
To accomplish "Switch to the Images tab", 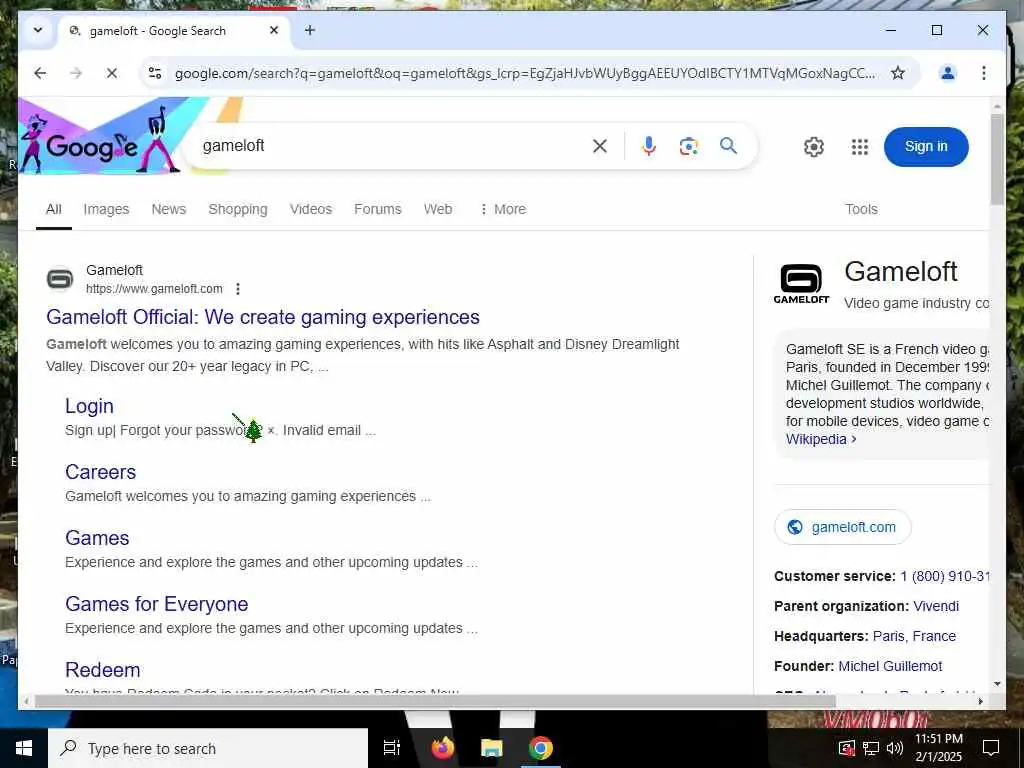I will click(x=106, y=209).
